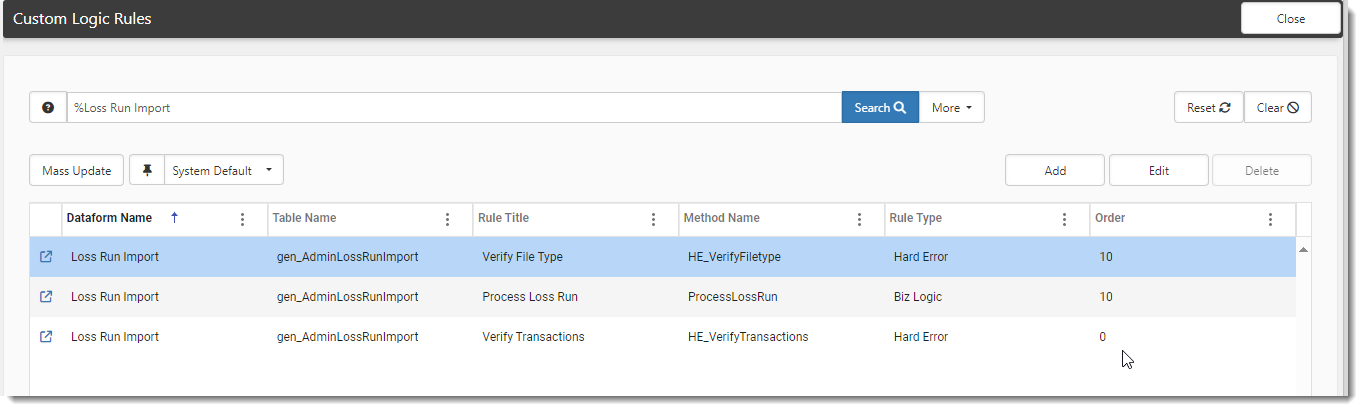Click the Search button

pos(880,108)
